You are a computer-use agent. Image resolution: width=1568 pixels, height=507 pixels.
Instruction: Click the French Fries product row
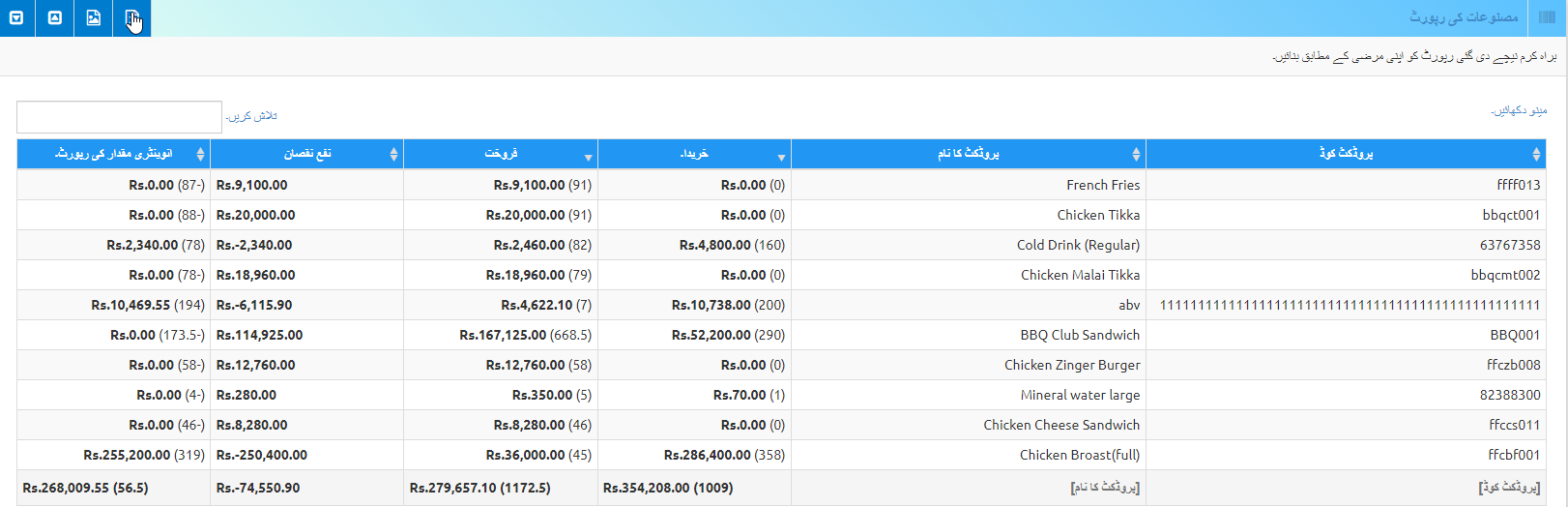[x=1102, y=185]
